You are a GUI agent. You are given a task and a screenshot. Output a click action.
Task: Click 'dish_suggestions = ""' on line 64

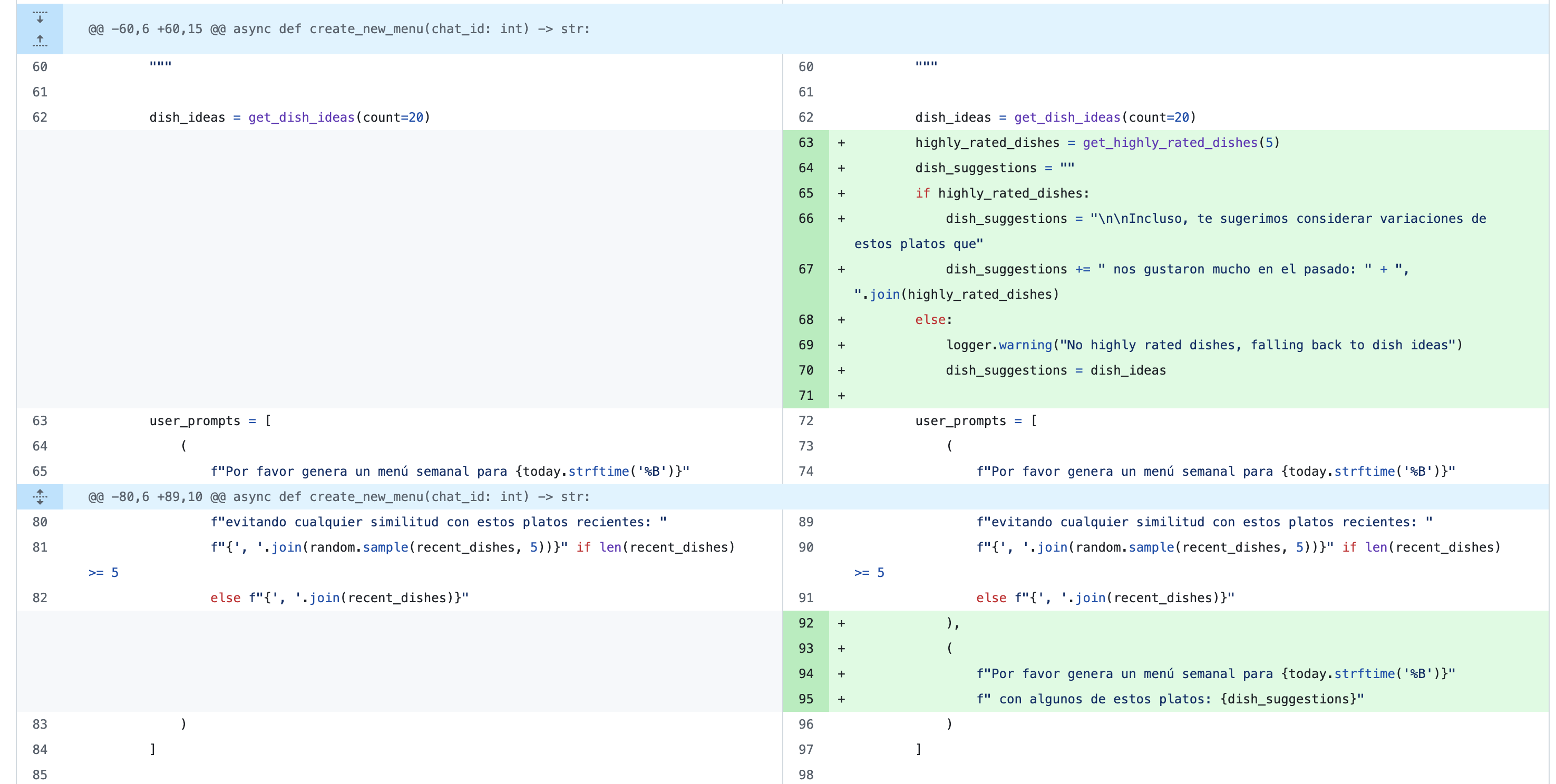click(x=995, y=168)
